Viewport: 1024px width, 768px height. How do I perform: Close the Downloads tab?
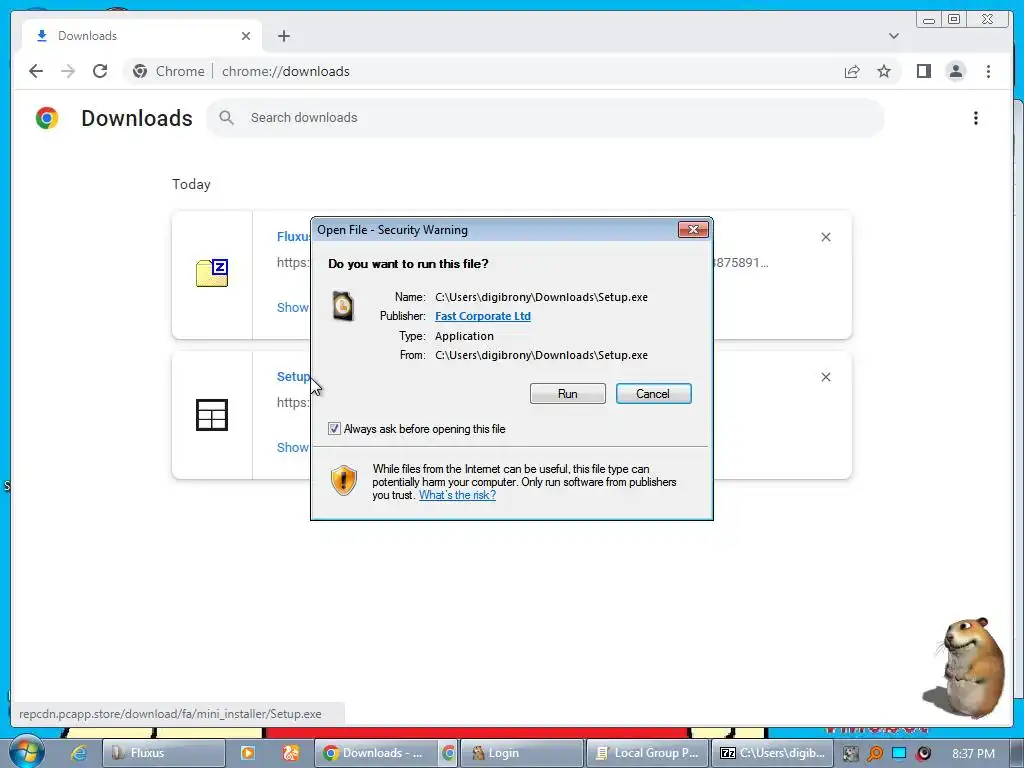246,36
